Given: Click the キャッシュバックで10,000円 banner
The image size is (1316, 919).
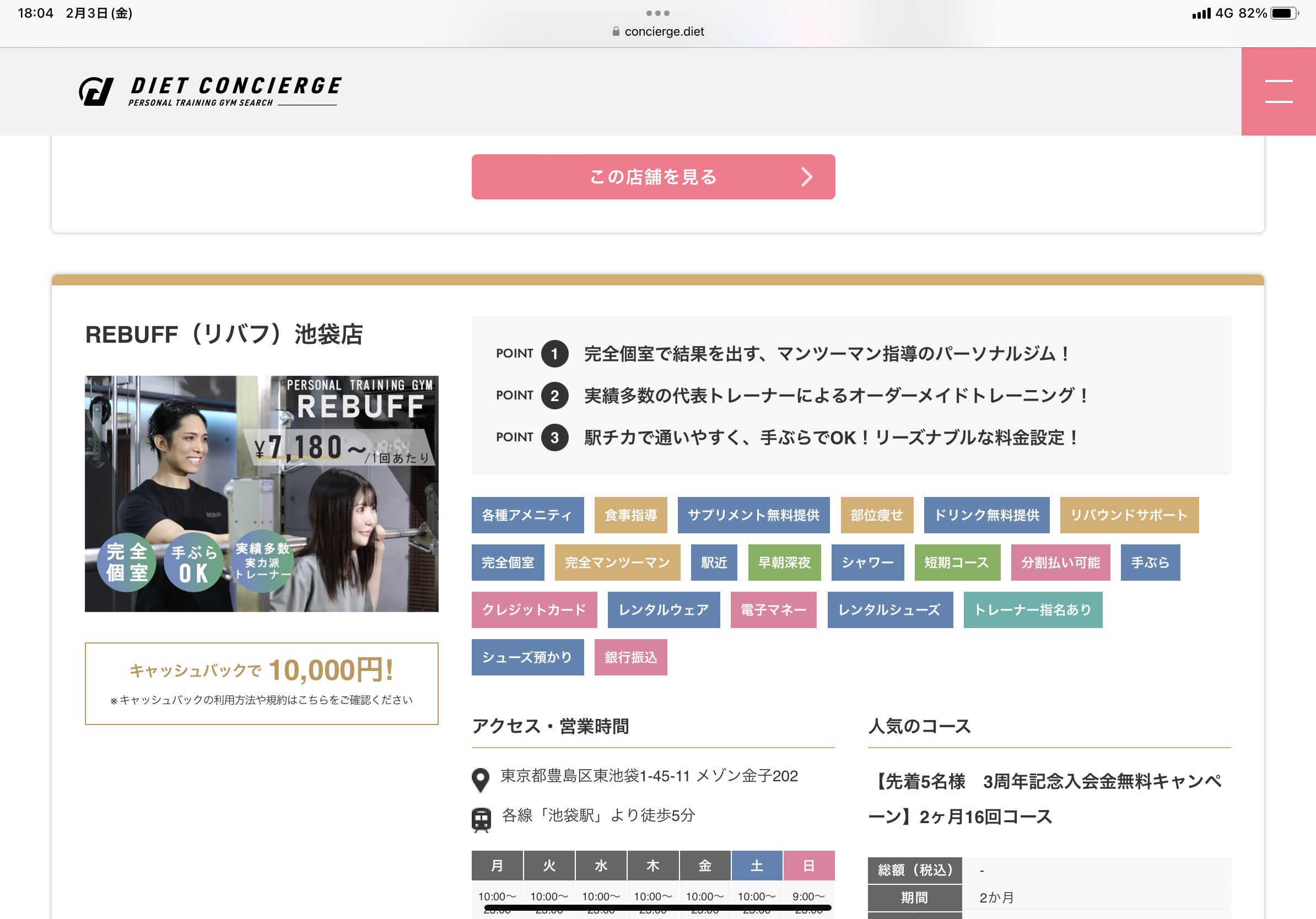Looking at the screenshot, I should pos(261,684).
